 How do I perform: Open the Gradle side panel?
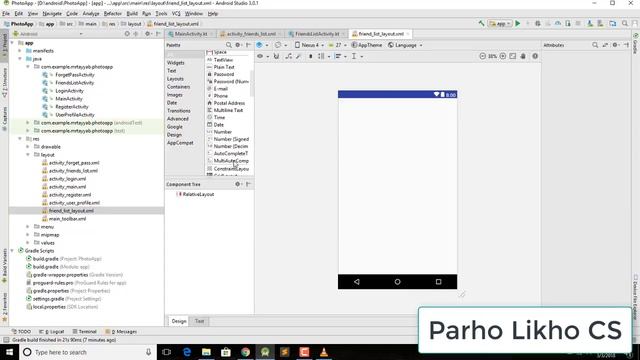[636, 44]
